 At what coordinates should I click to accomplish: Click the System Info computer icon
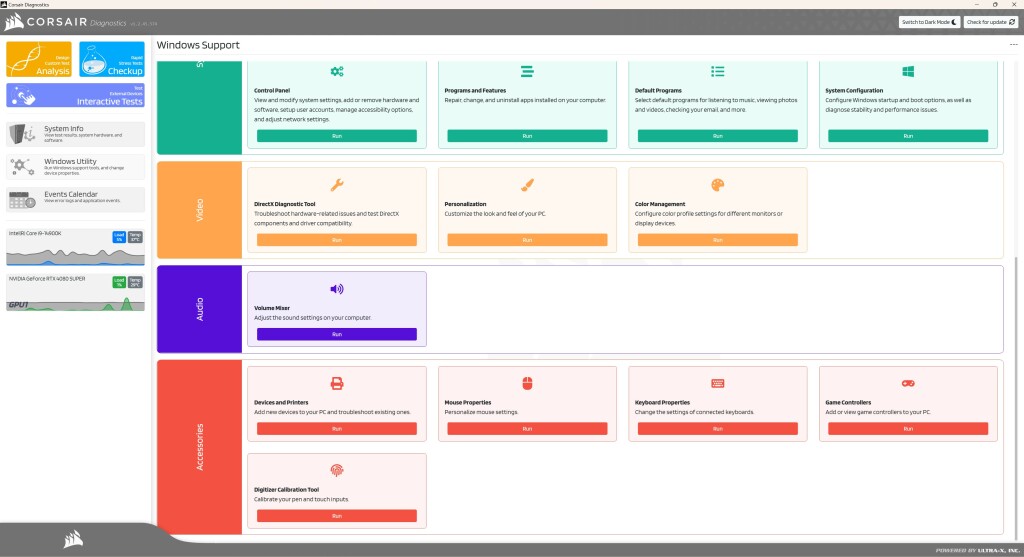tap(22, 134)
